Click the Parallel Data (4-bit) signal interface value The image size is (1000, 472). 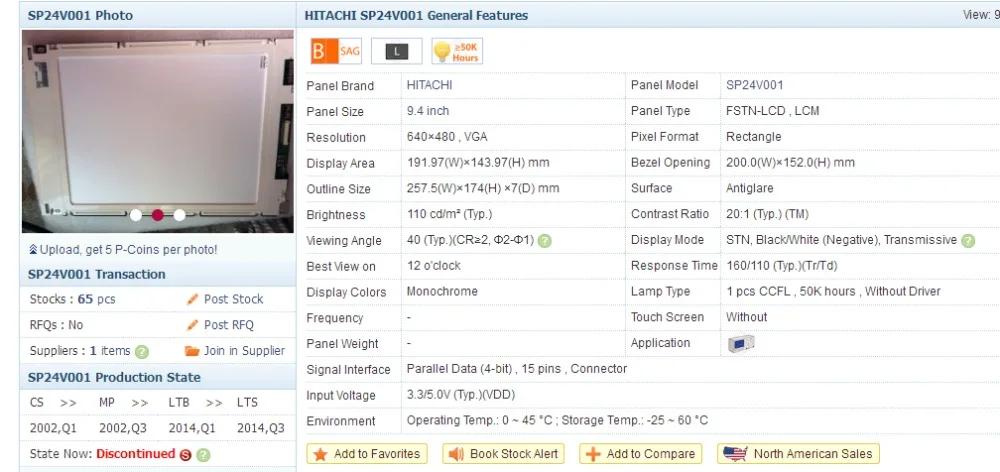517,369
